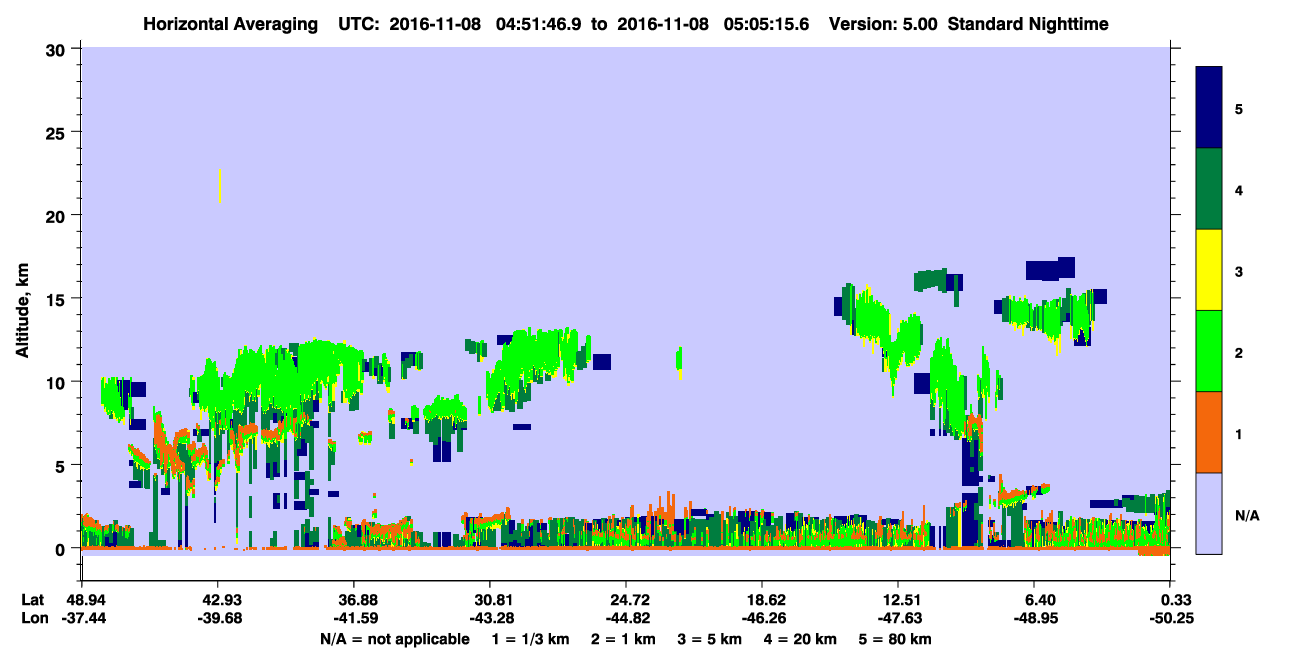The height and width of the screenshot is (667, 1300).
Task: Click 'Standard Nighttime' in the title
Action: [1026, 23]
